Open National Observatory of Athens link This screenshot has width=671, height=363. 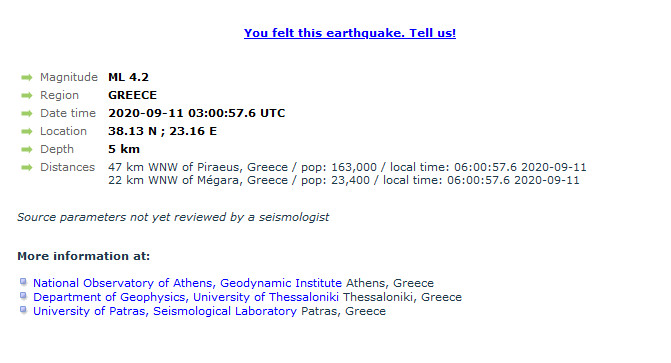click(187, 283)
